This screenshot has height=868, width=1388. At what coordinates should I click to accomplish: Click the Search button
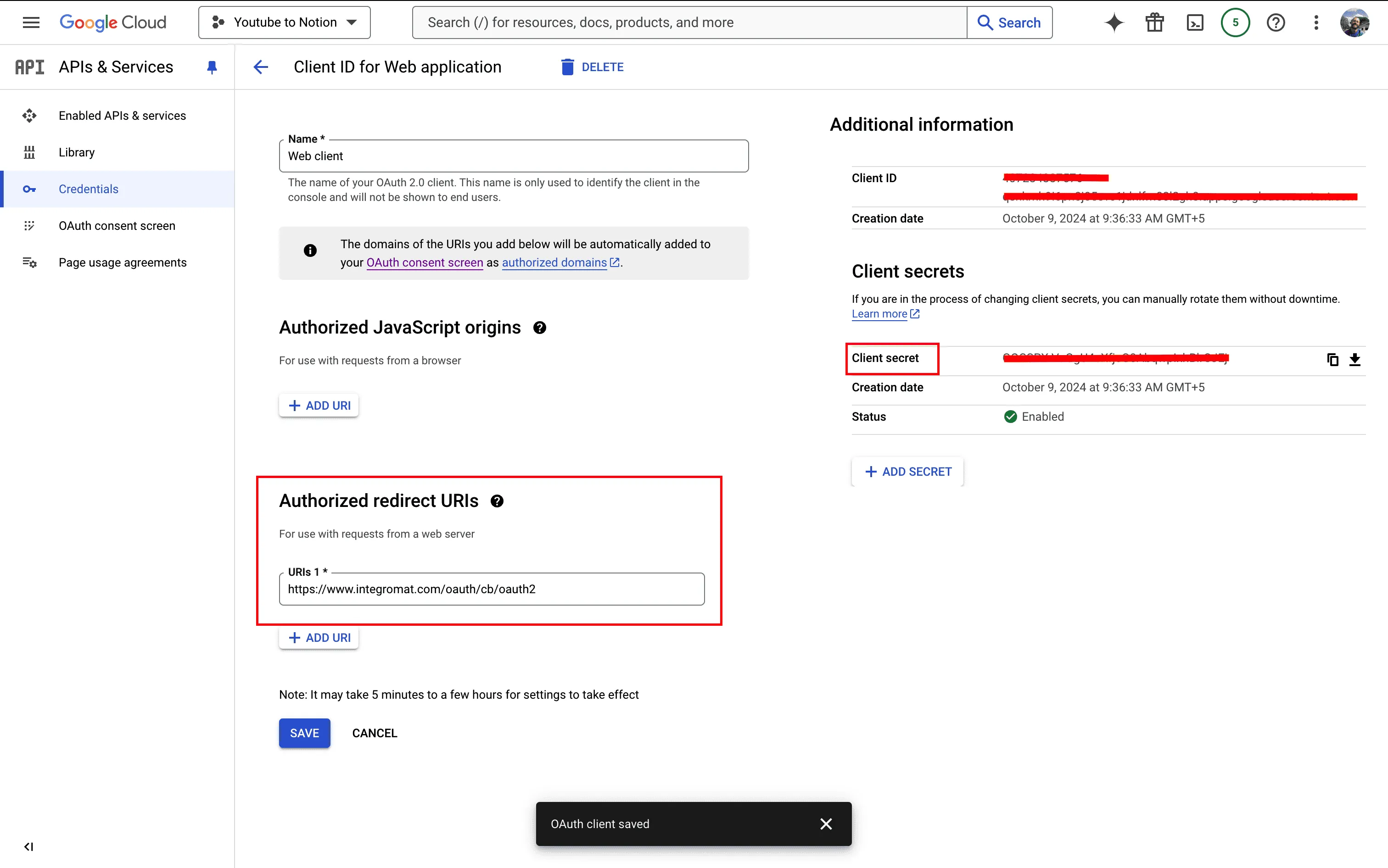click(x=1010, y=22)
